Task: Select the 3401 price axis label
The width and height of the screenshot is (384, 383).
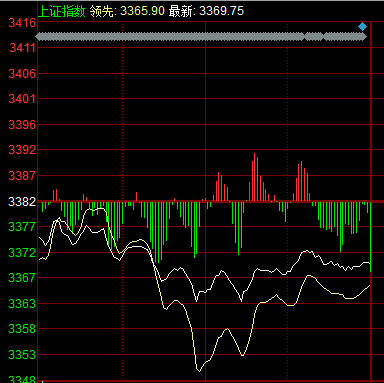Action: tap(22, 99)
